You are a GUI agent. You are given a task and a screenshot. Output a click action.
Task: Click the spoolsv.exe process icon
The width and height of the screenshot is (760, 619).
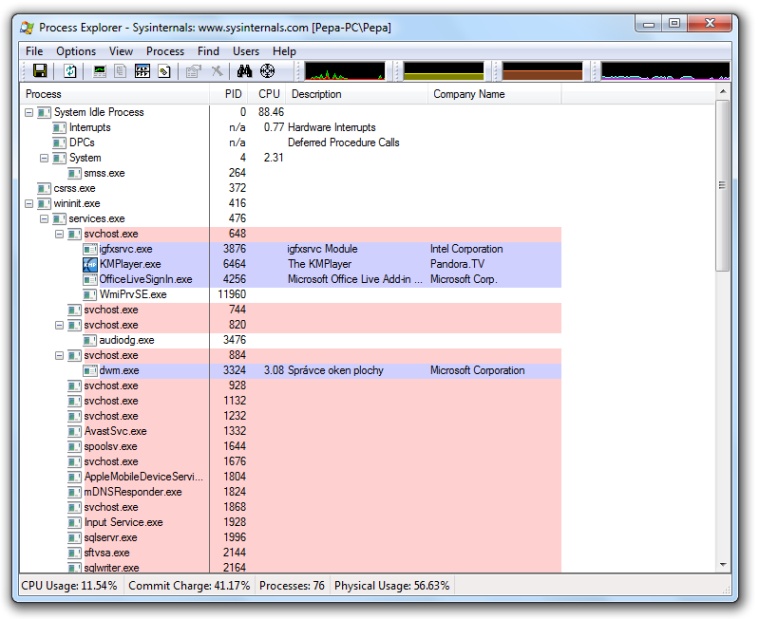coord(75,446)
